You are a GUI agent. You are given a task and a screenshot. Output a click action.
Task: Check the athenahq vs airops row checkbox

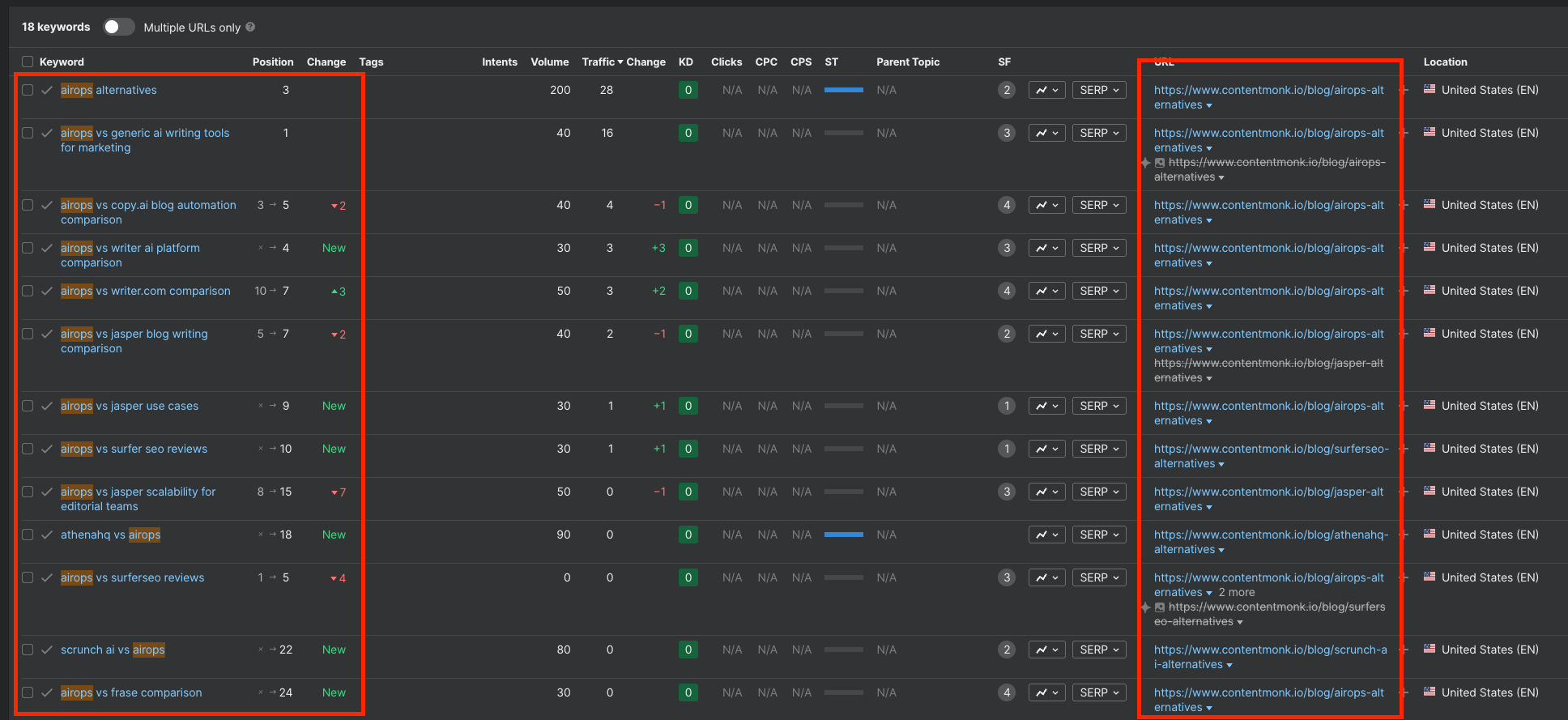coord(28,535)
